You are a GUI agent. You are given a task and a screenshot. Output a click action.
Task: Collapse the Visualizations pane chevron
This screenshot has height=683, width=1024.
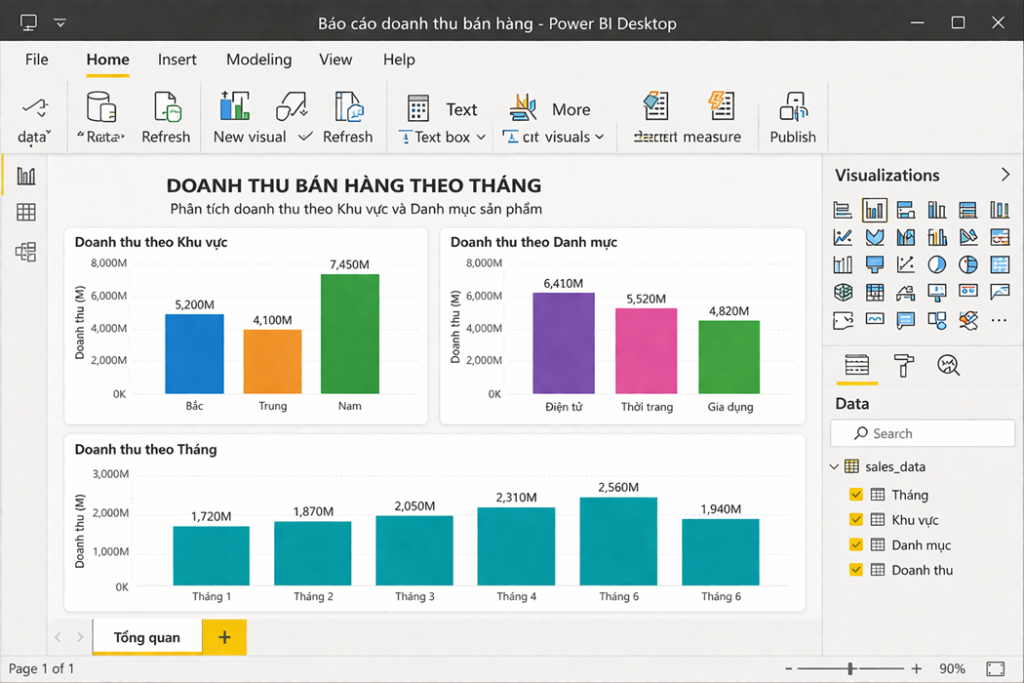(x=1005, y=175)
